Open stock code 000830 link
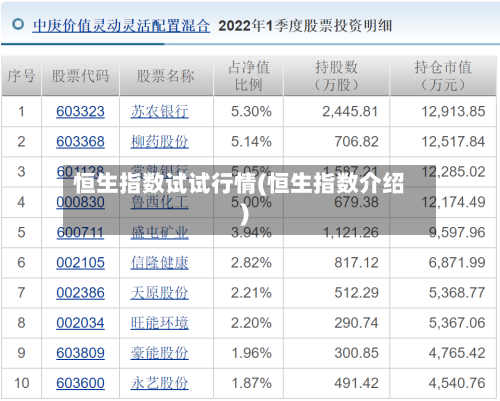Image resolution: width=500 pixels, height=401 pixels. coord(80,202)
